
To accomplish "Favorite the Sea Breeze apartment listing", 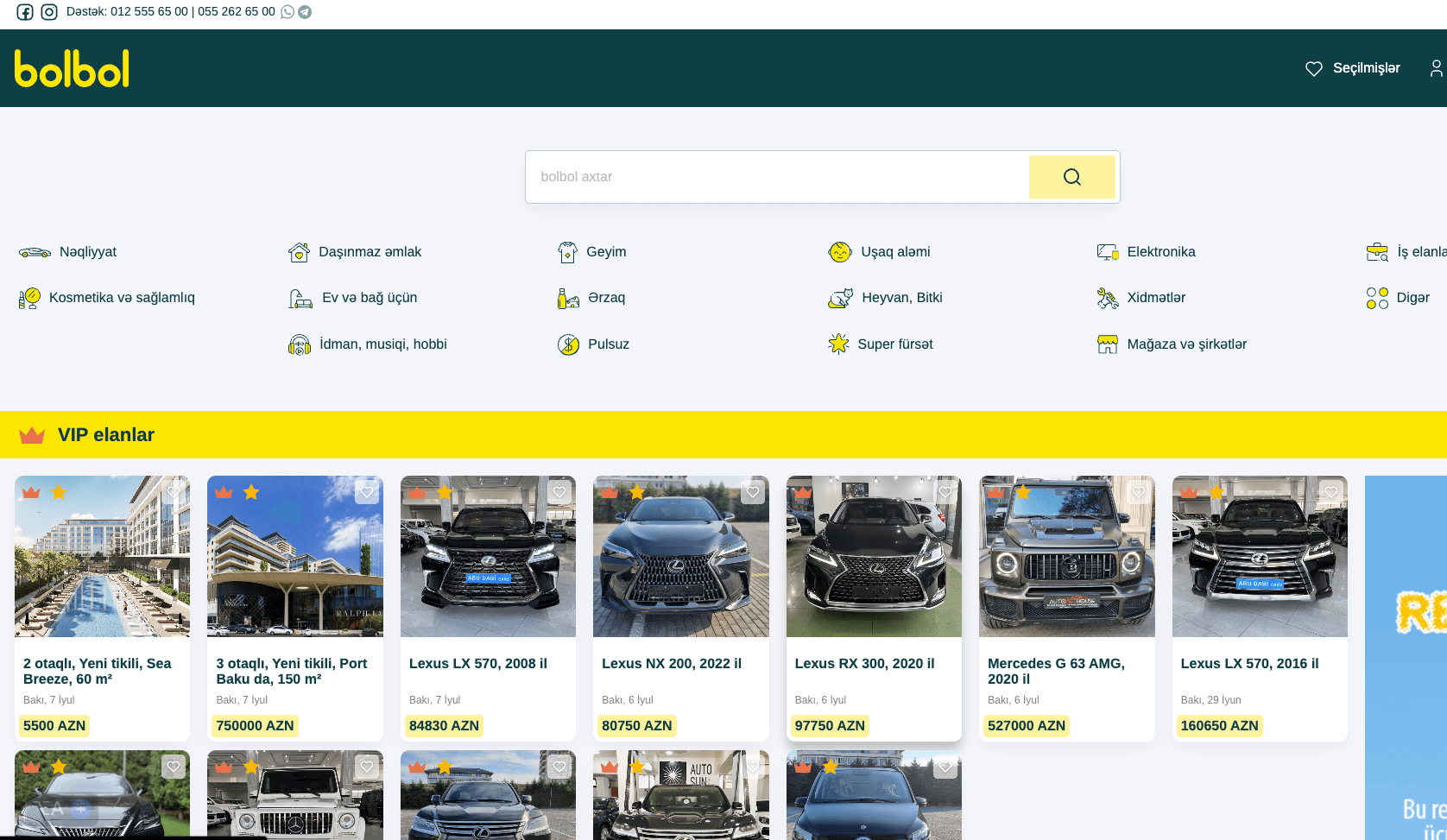I will coord(174,493).
